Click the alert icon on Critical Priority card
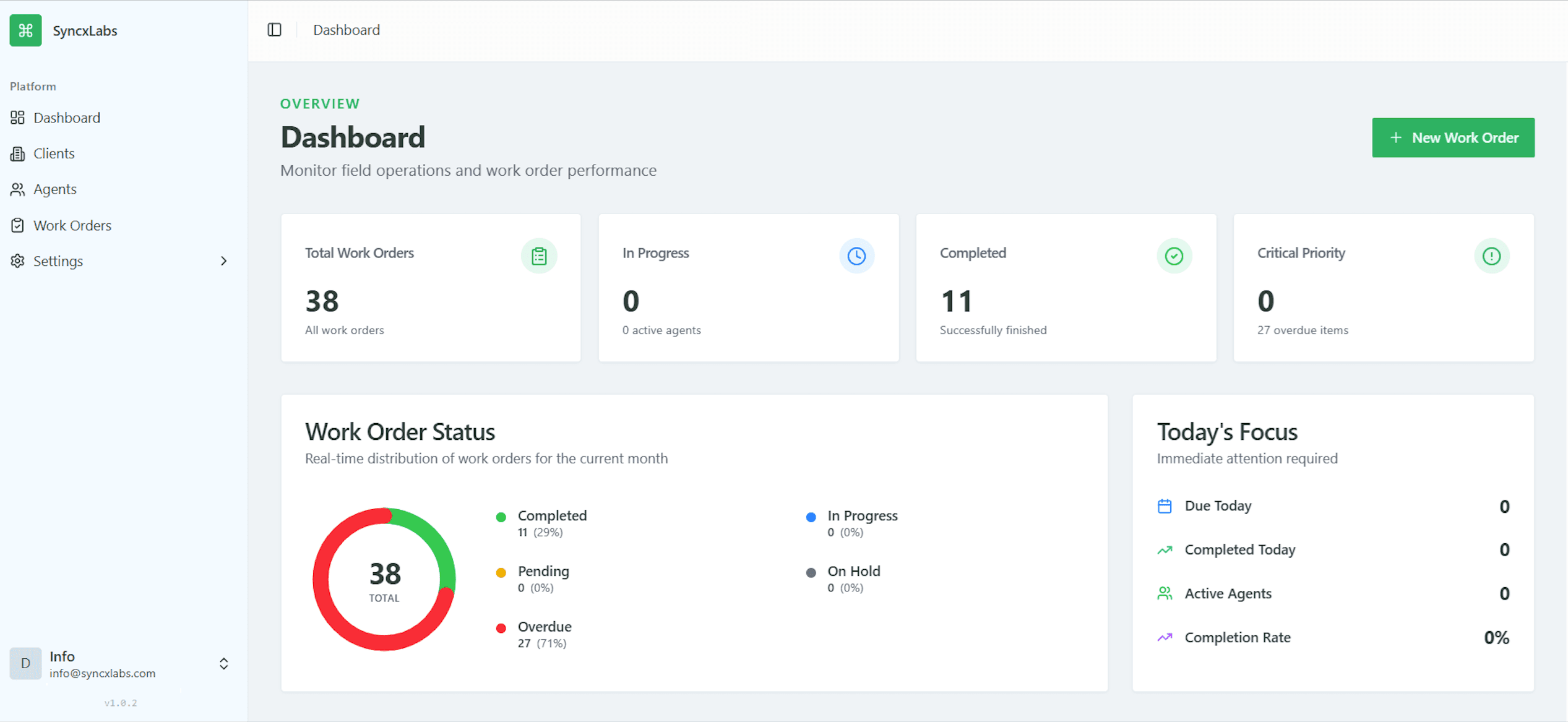The image size is (1568, 722). tap(1491, 256)
